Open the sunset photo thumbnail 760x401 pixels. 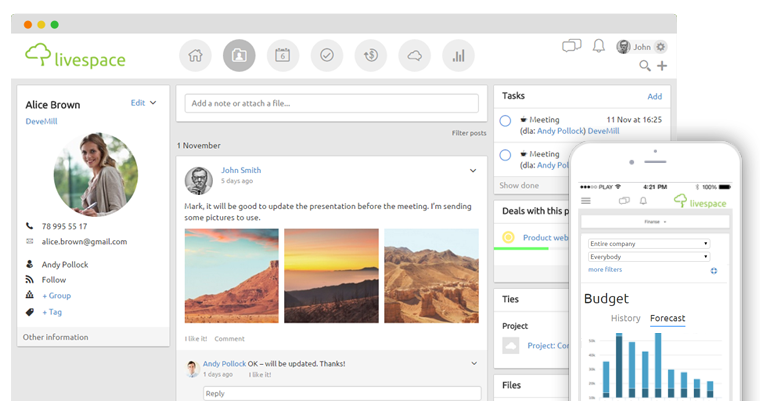(x=332, y=276)
